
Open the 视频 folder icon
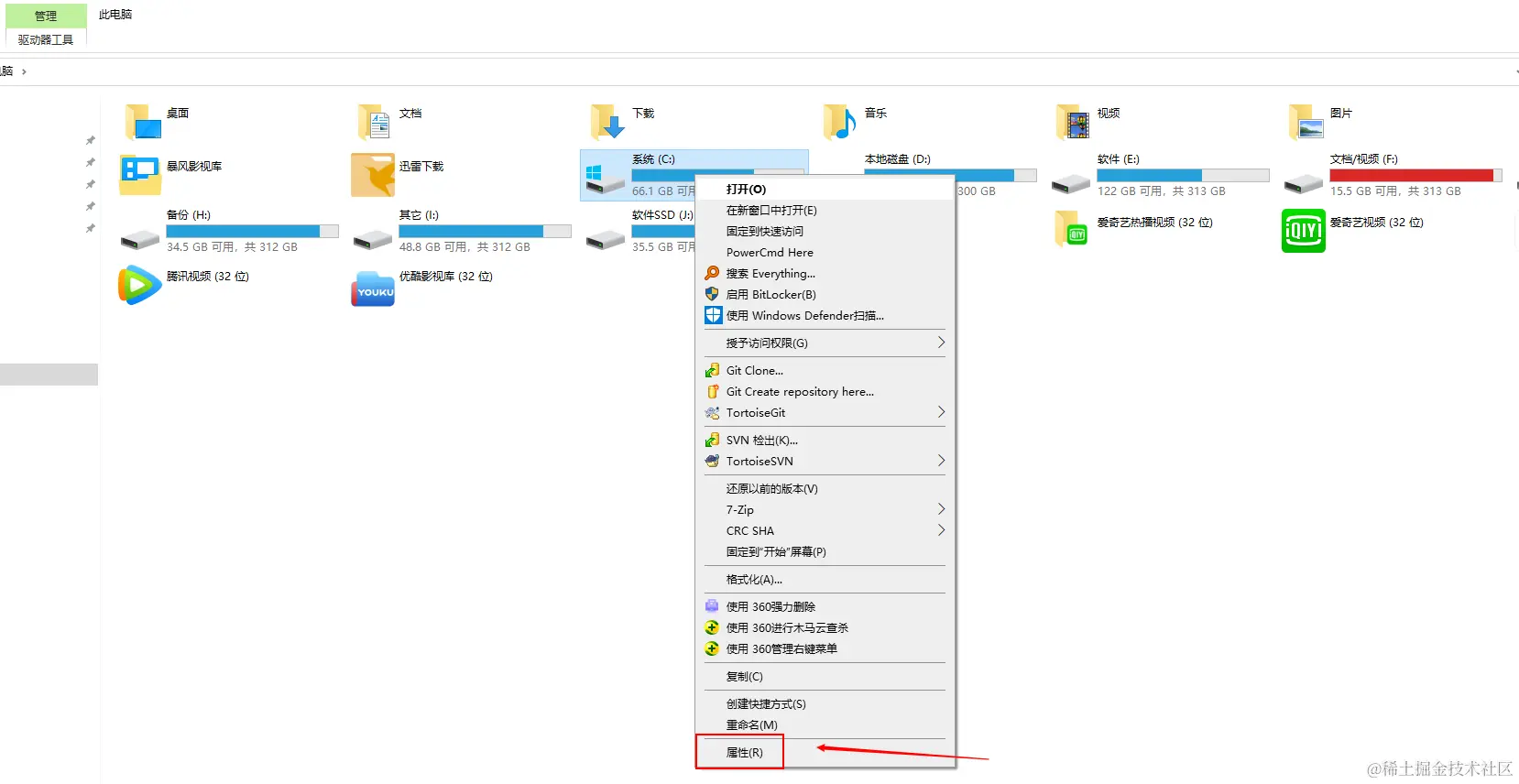(x=1073, y=121)
